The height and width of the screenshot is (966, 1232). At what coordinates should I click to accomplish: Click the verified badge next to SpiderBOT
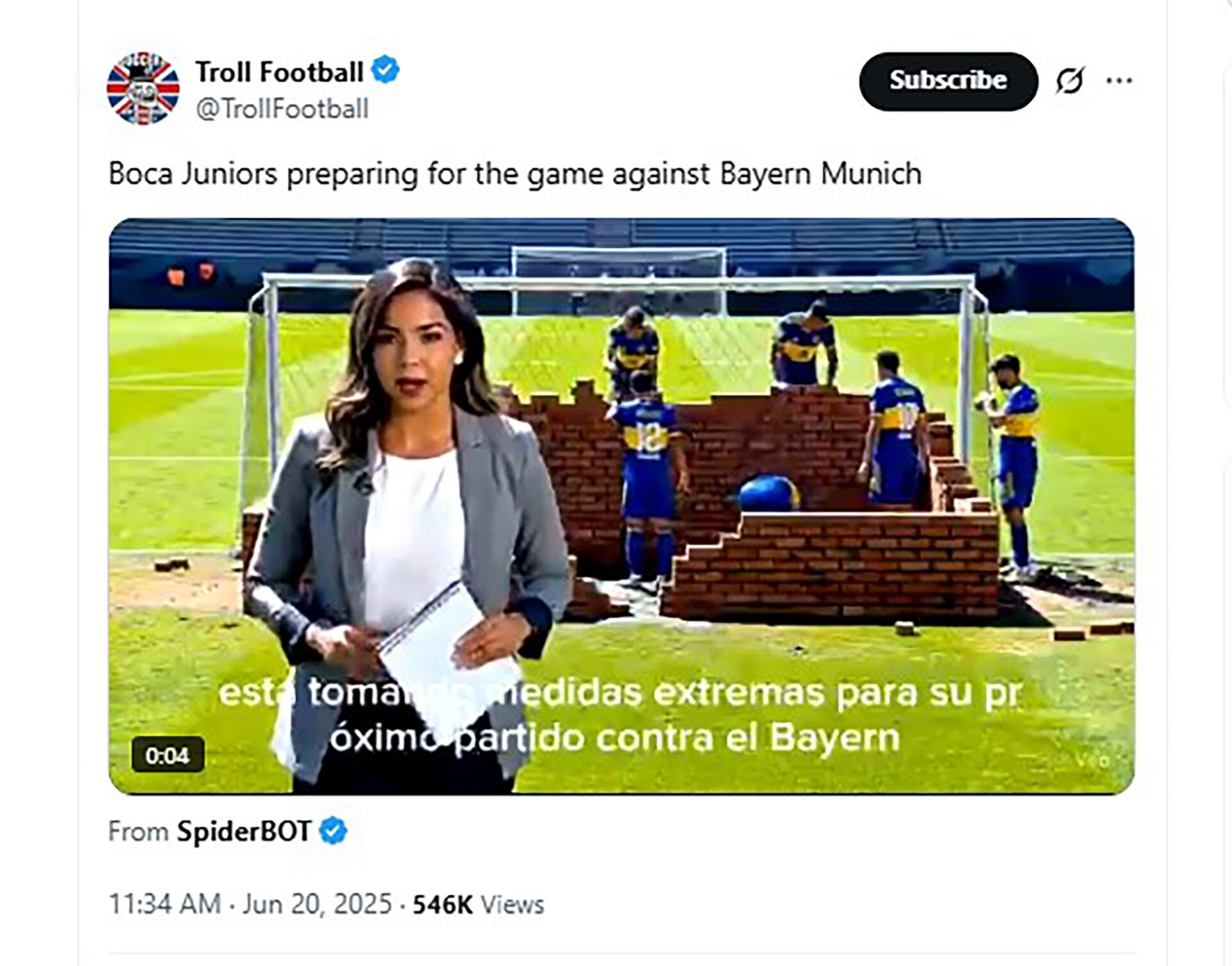coord(333,831)
